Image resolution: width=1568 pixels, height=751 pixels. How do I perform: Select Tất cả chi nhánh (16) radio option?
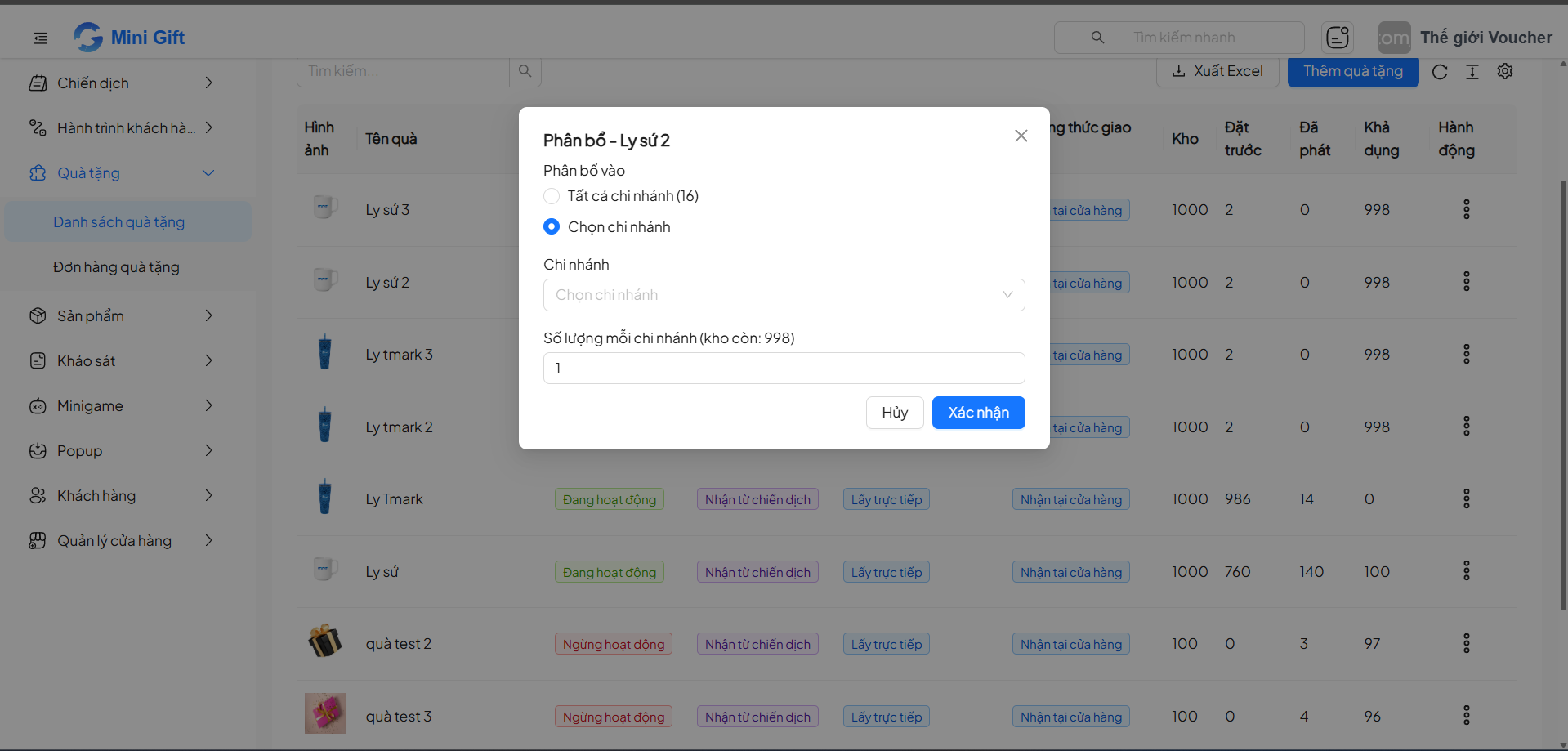(x=552, y=196)
